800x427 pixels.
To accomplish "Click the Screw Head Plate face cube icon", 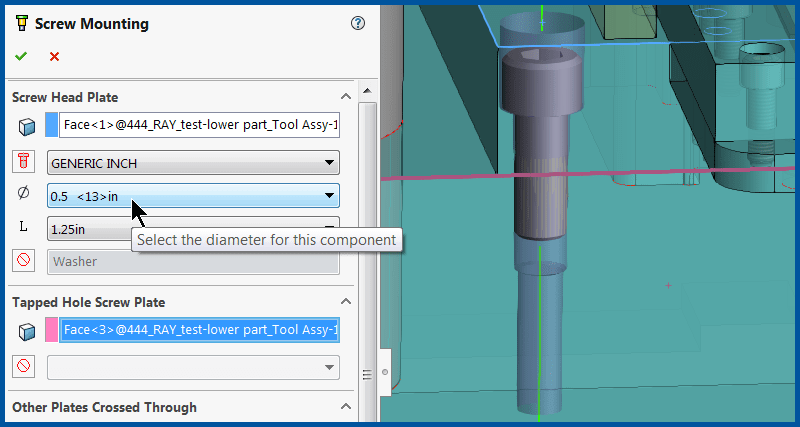I will (26, 126).
